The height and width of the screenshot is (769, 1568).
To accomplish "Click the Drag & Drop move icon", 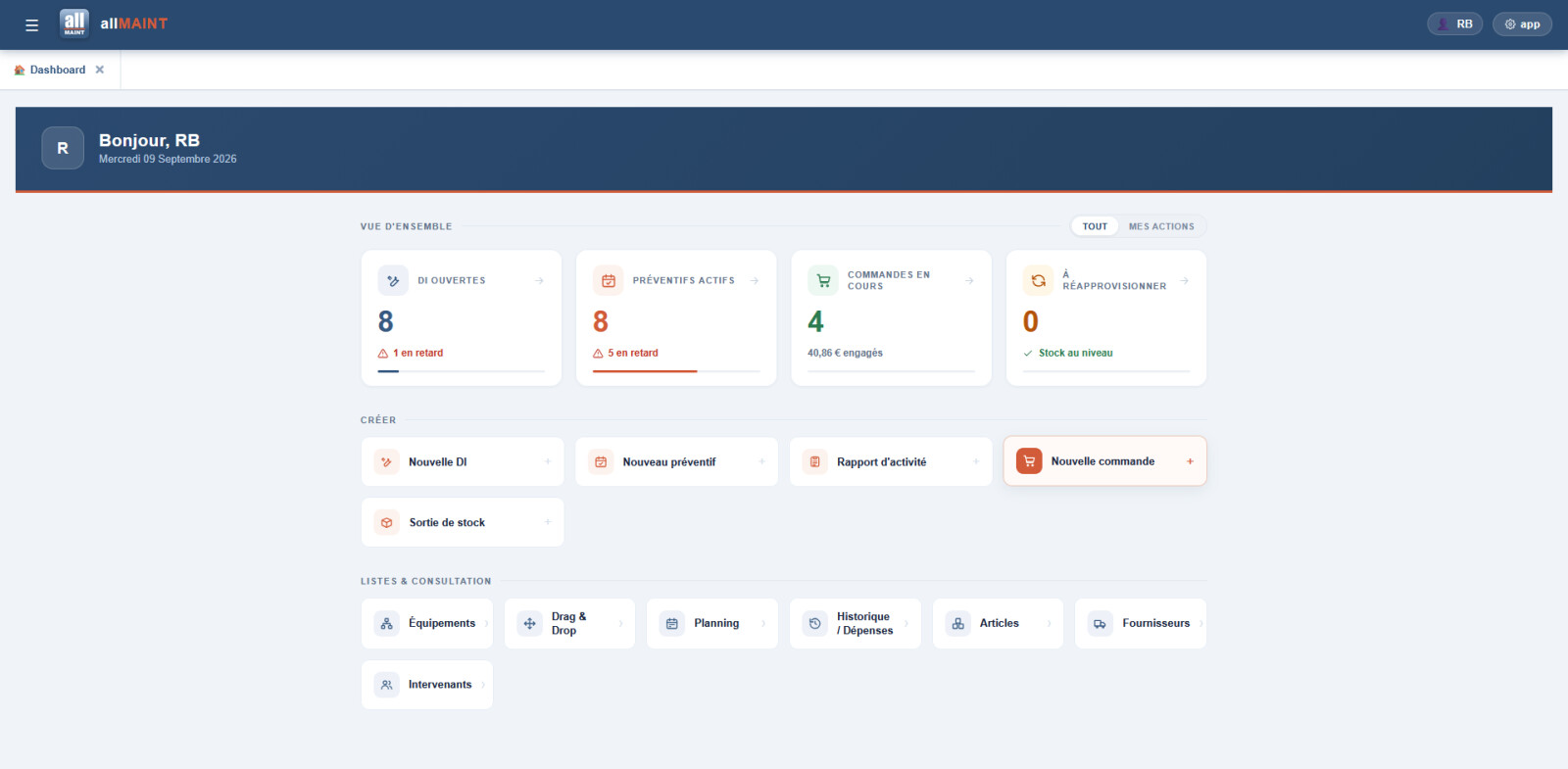I will pos(530,624).
